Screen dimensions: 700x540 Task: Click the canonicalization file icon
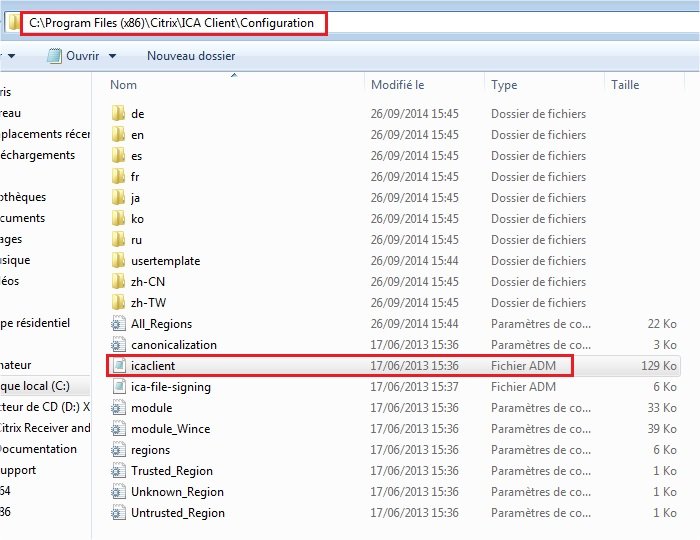click(x=118, y=345)
